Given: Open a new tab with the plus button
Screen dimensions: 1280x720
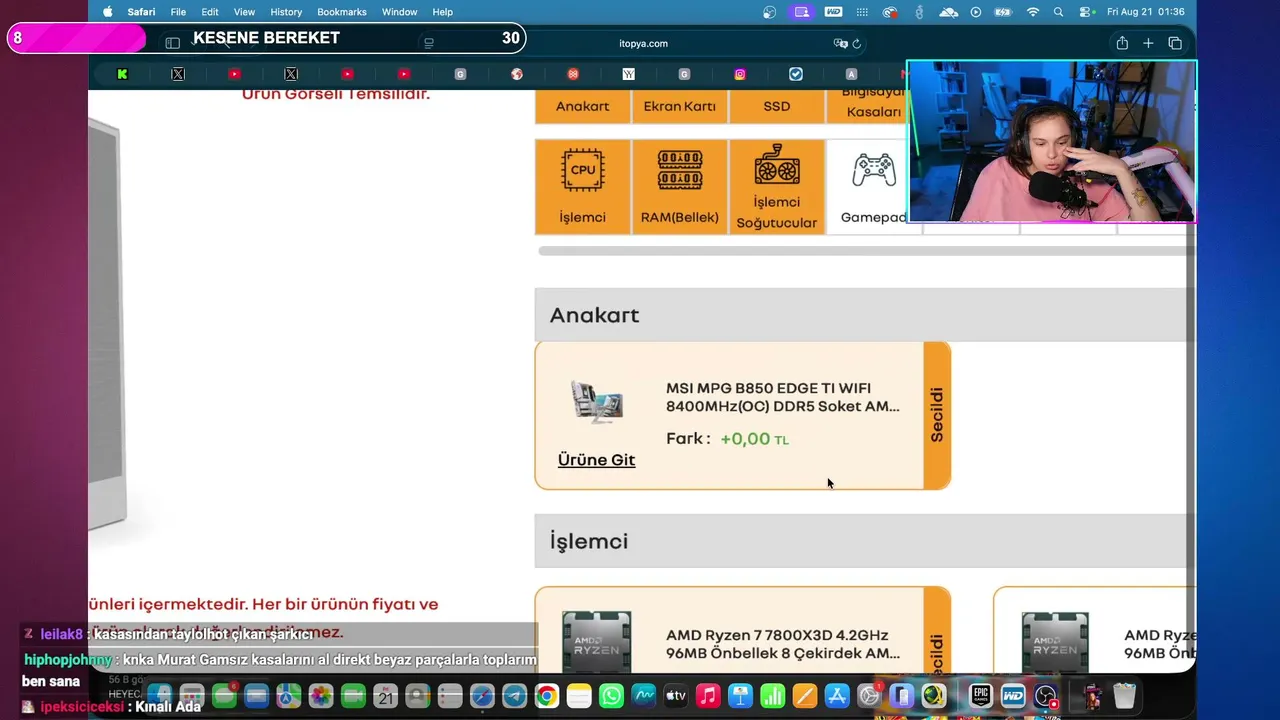Looking at the screenshot, I should [x=1148, y=43].
